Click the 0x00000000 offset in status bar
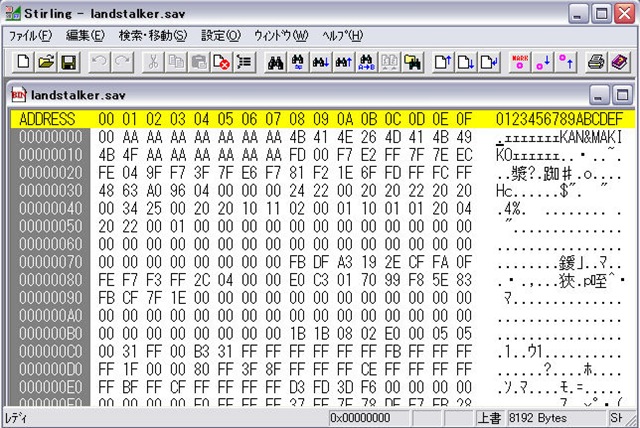 360,418
